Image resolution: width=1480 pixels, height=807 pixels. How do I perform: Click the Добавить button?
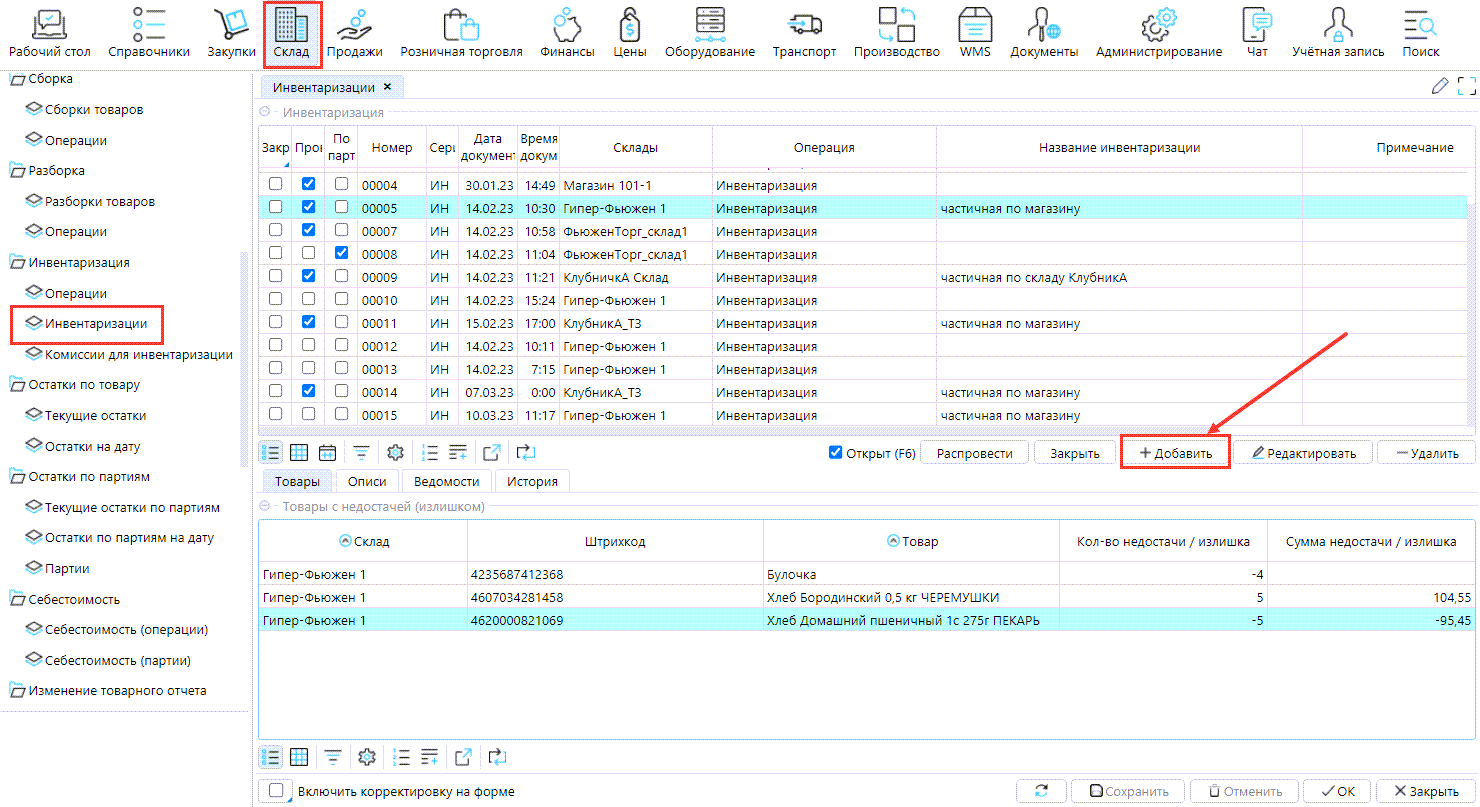click(x=1175, y=453)
